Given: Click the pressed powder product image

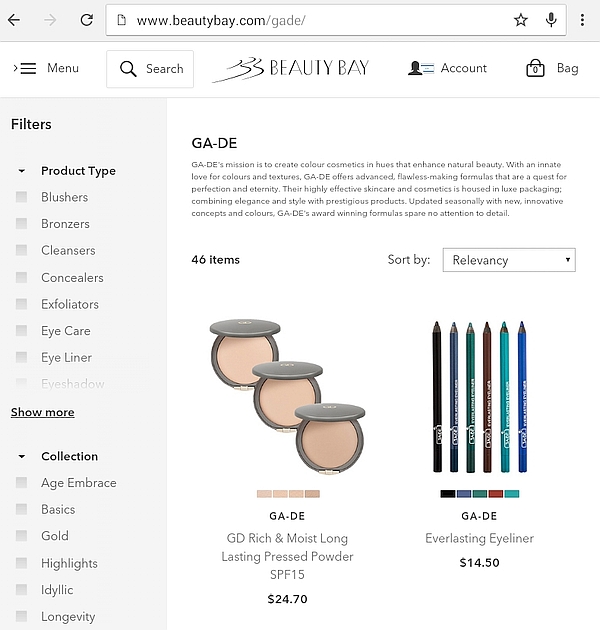Looking at the screenshot, I should click(x=287, y=395).
